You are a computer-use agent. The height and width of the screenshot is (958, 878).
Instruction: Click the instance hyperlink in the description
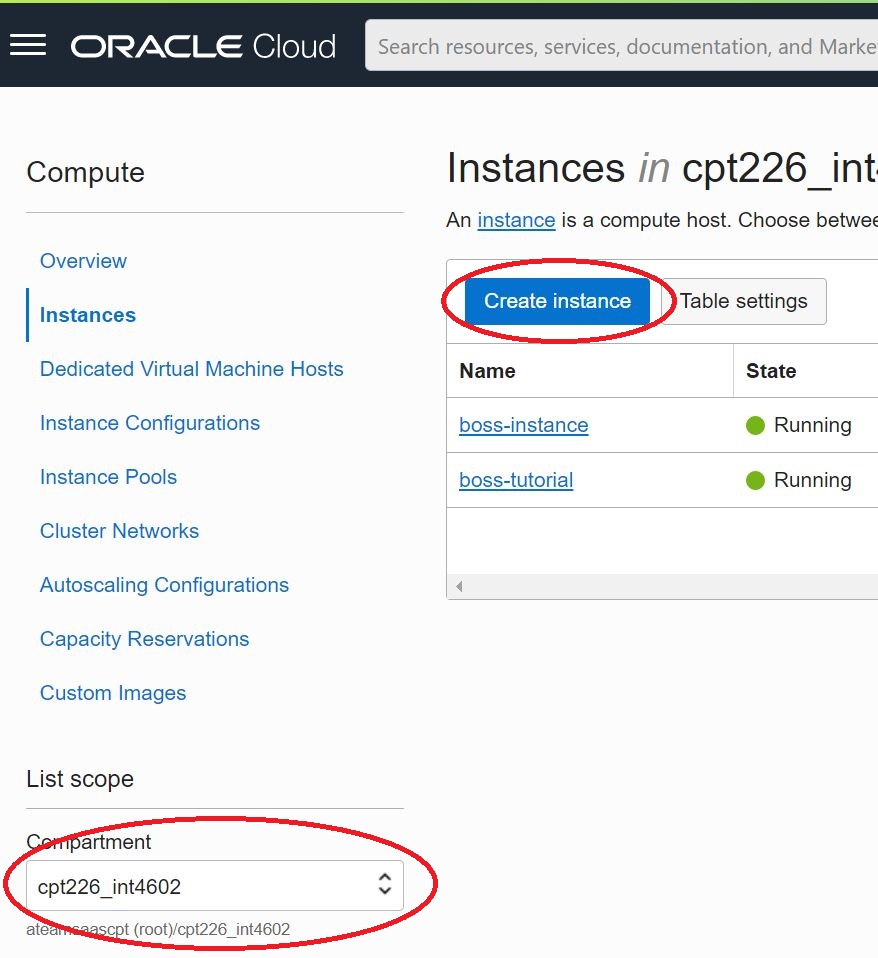516,220
